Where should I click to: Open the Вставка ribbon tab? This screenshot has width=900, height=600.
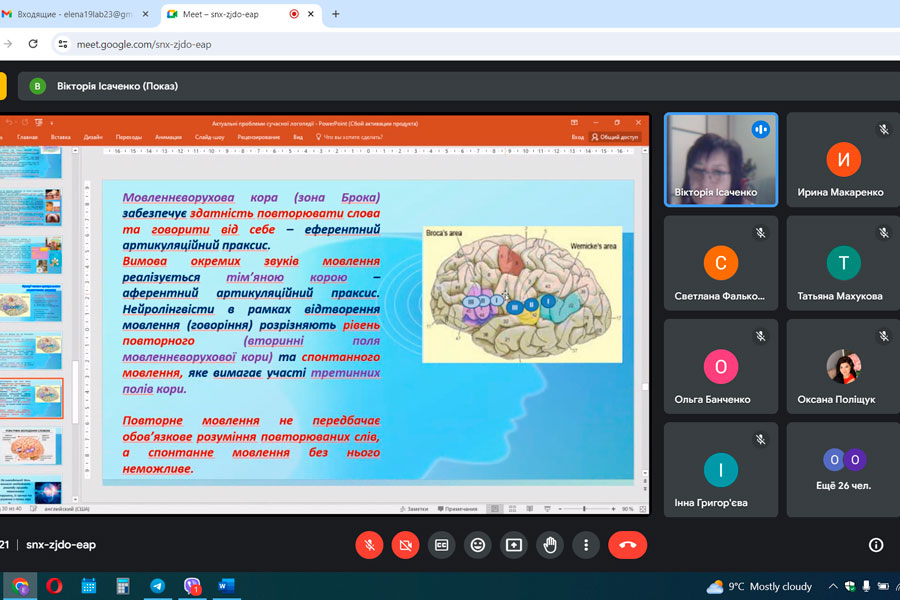coord(60,137)
